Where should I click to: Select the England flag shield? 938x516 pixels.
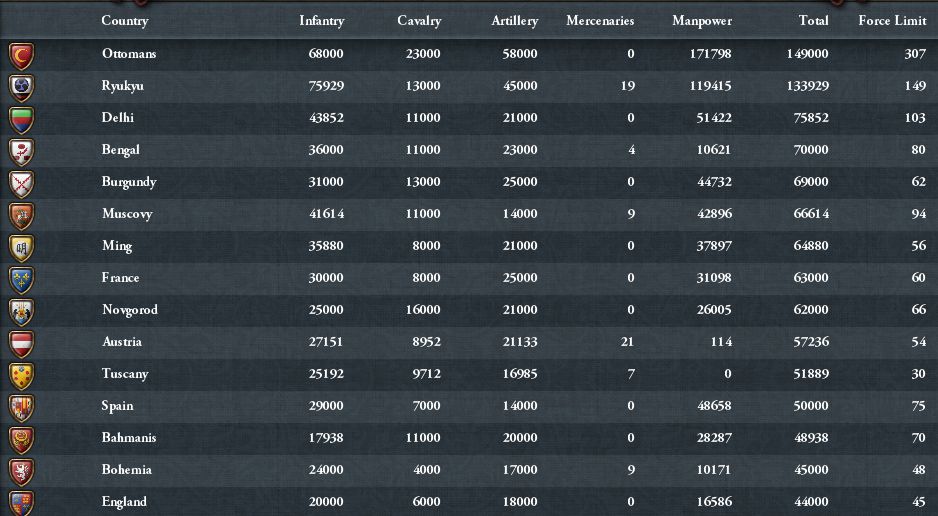click(x=21, y=502)
